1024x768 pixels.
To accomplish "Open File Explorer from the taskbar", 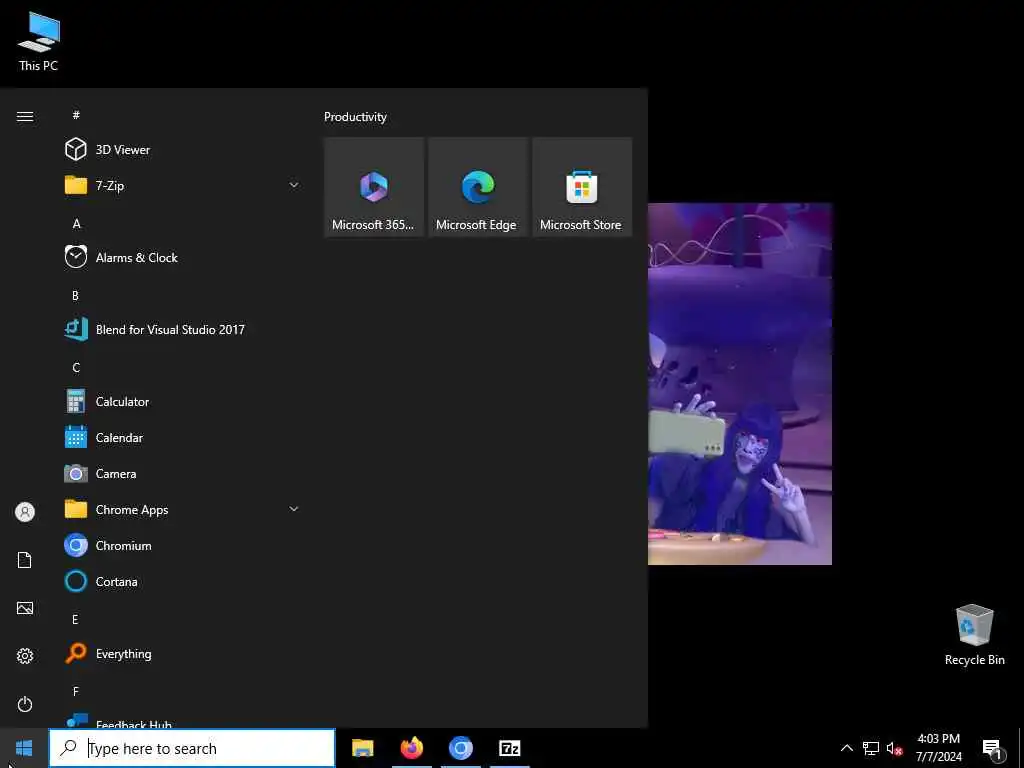I will coord(362,748).
